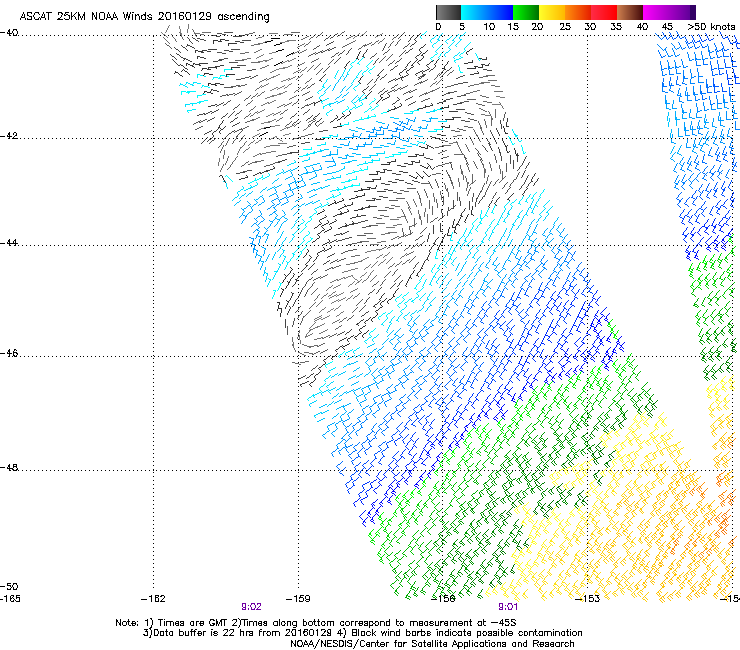Viewport: 740px width, 650px height.
Task: Click the longitude label -156
Action: (x=443, y=599)
